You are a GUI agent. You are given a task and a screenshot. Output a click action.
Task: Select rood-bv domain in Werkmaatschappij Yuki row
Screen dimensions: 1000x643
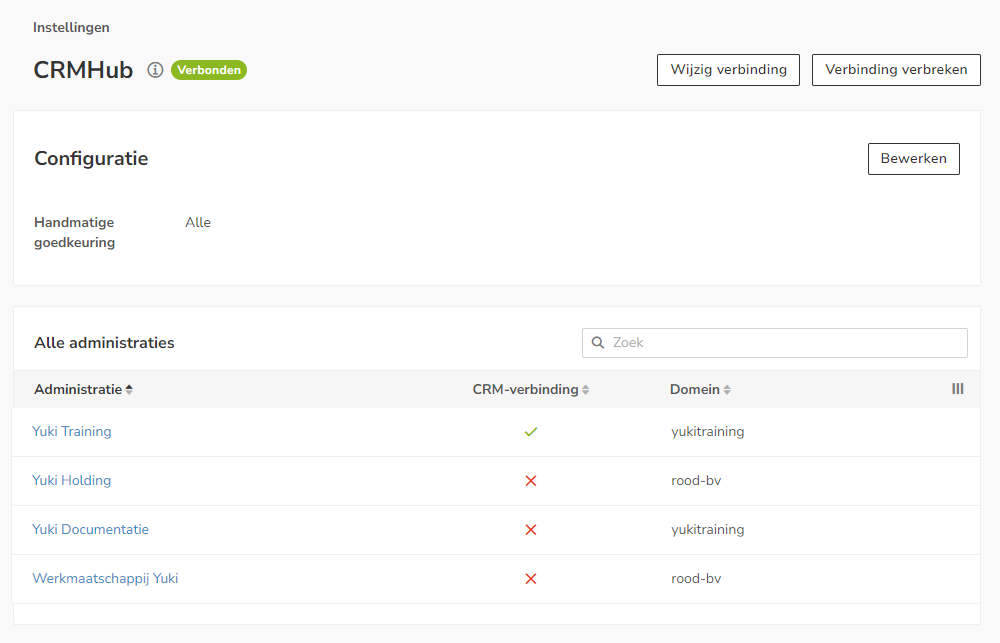(x=696, y=579)
